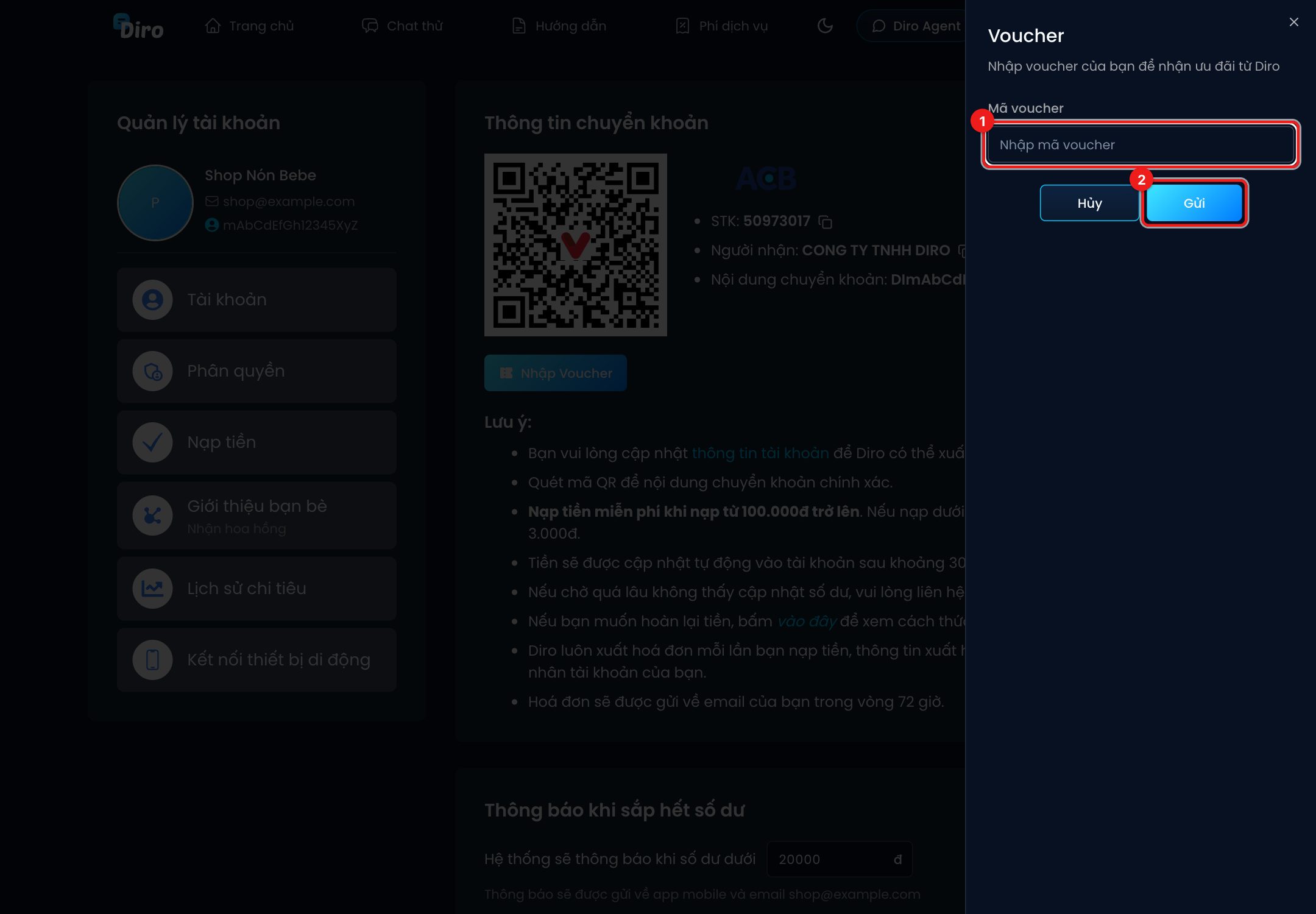Open Tài khoản sidebar section
Image resolution: width=1316 pixels, height=914 pixels.
click(256, 300)
